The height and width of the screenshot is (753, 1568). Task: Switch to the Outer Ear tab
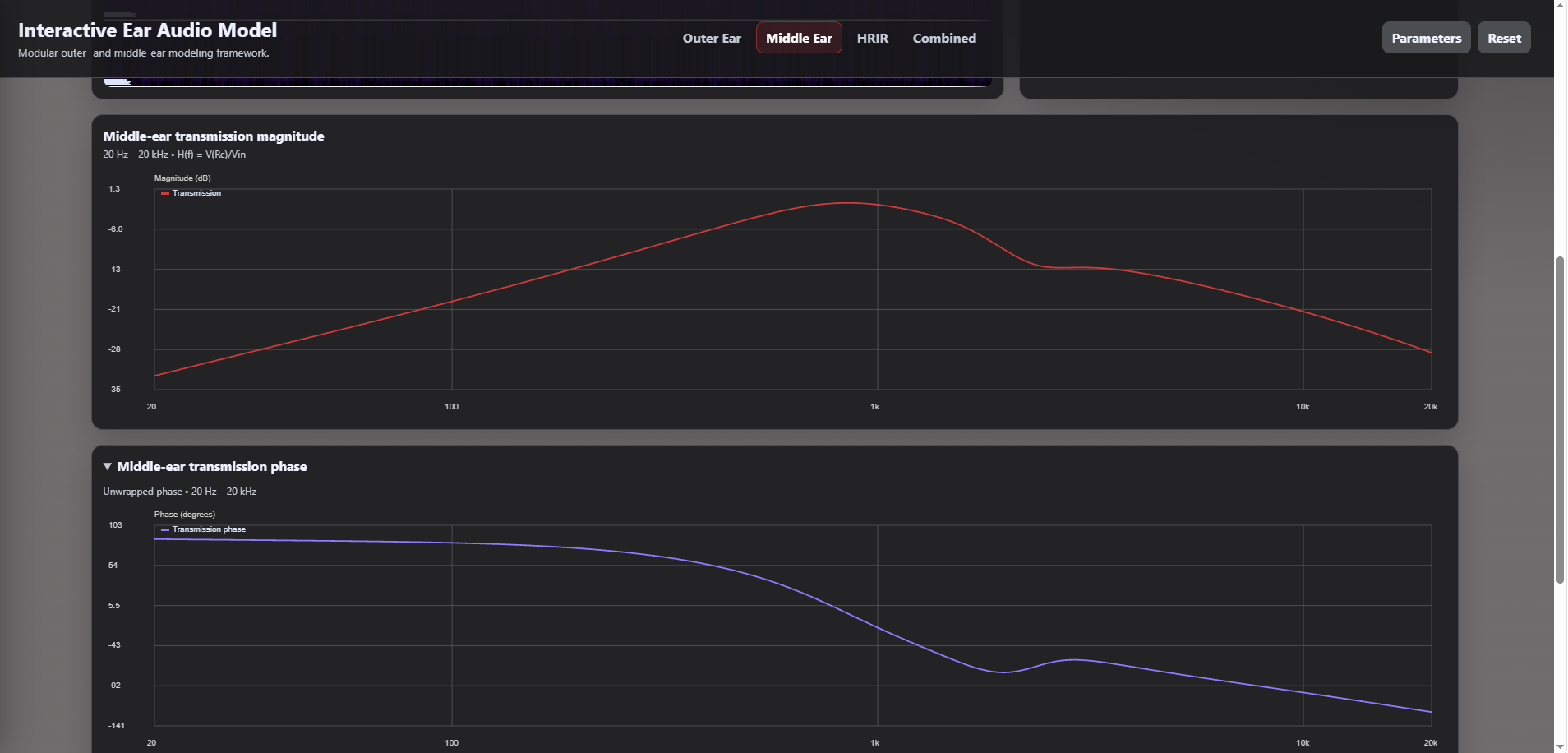point(712,38)
